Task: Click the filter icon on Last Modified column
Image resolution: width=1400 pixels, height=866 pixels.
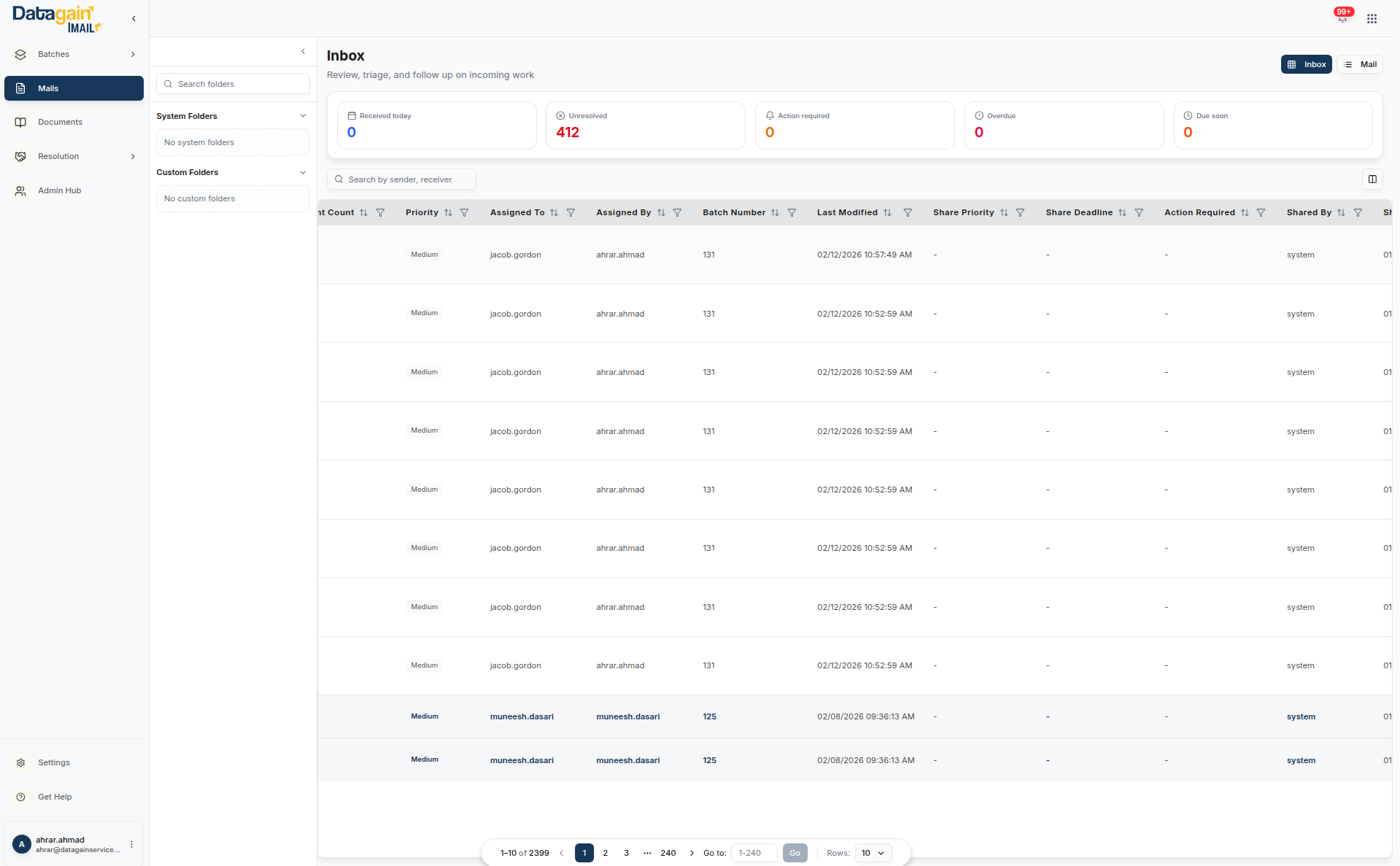Action: (x=908, y=212)
